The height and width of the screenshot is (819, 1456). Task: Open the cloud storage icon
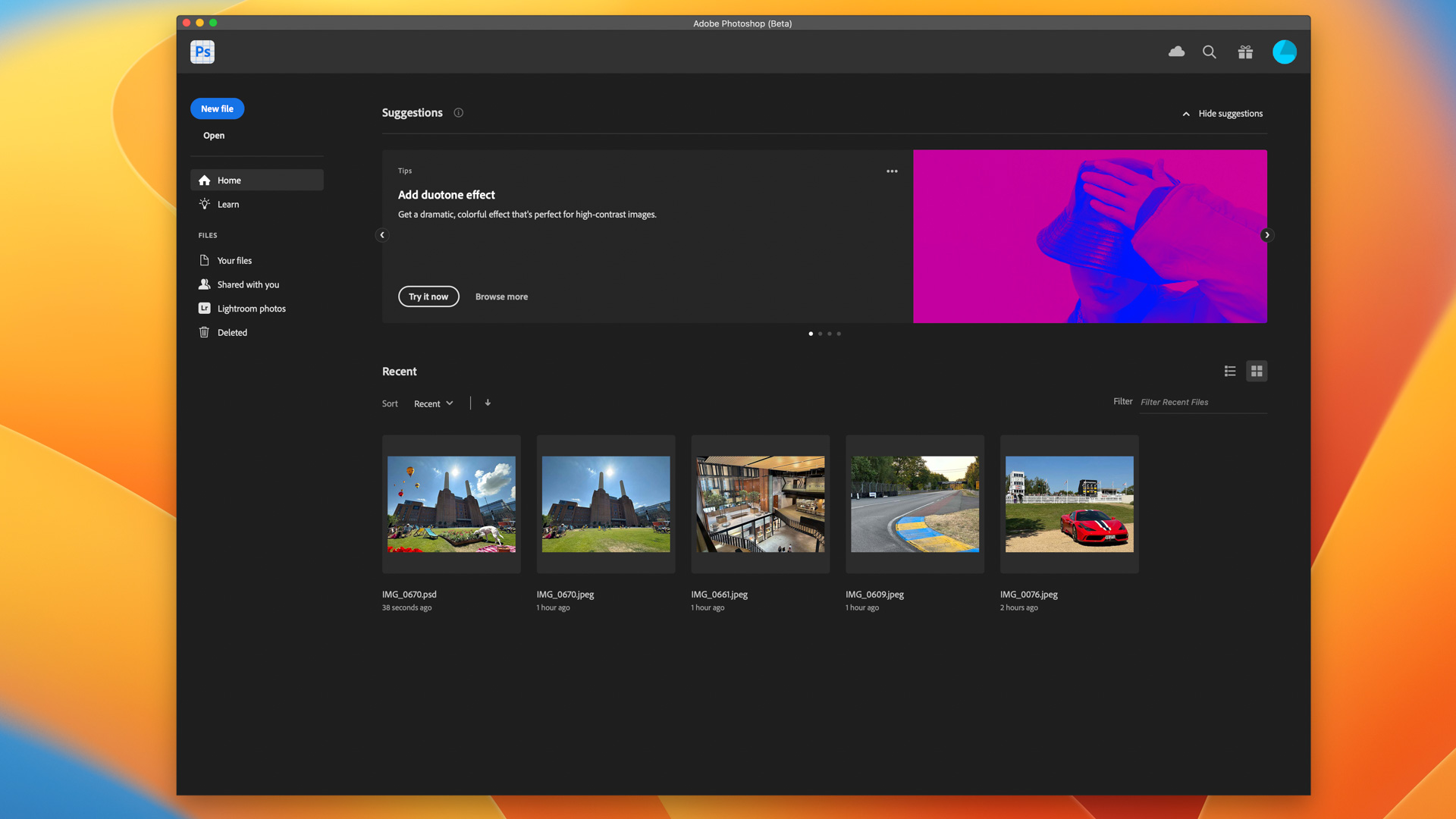click(1176, 51)
